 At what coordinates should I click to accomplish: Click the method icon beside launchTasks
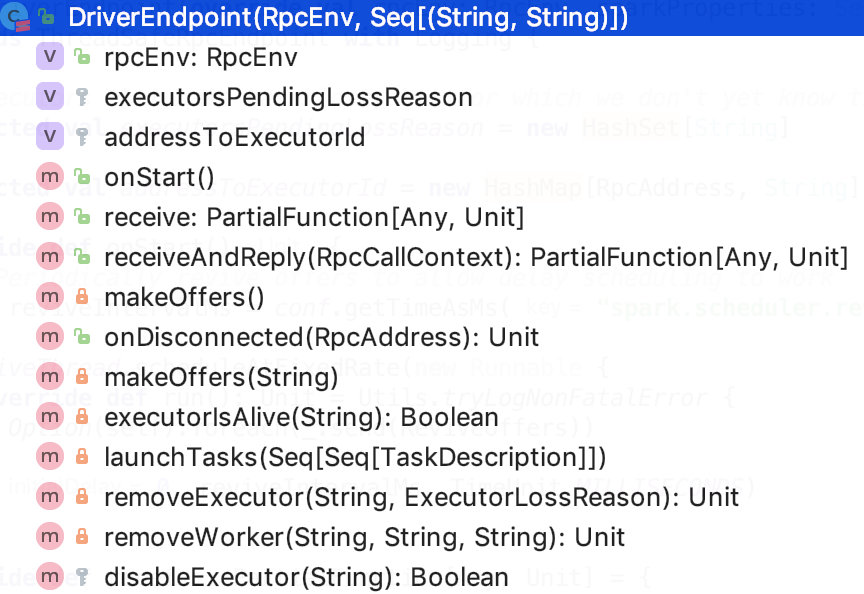50,457
